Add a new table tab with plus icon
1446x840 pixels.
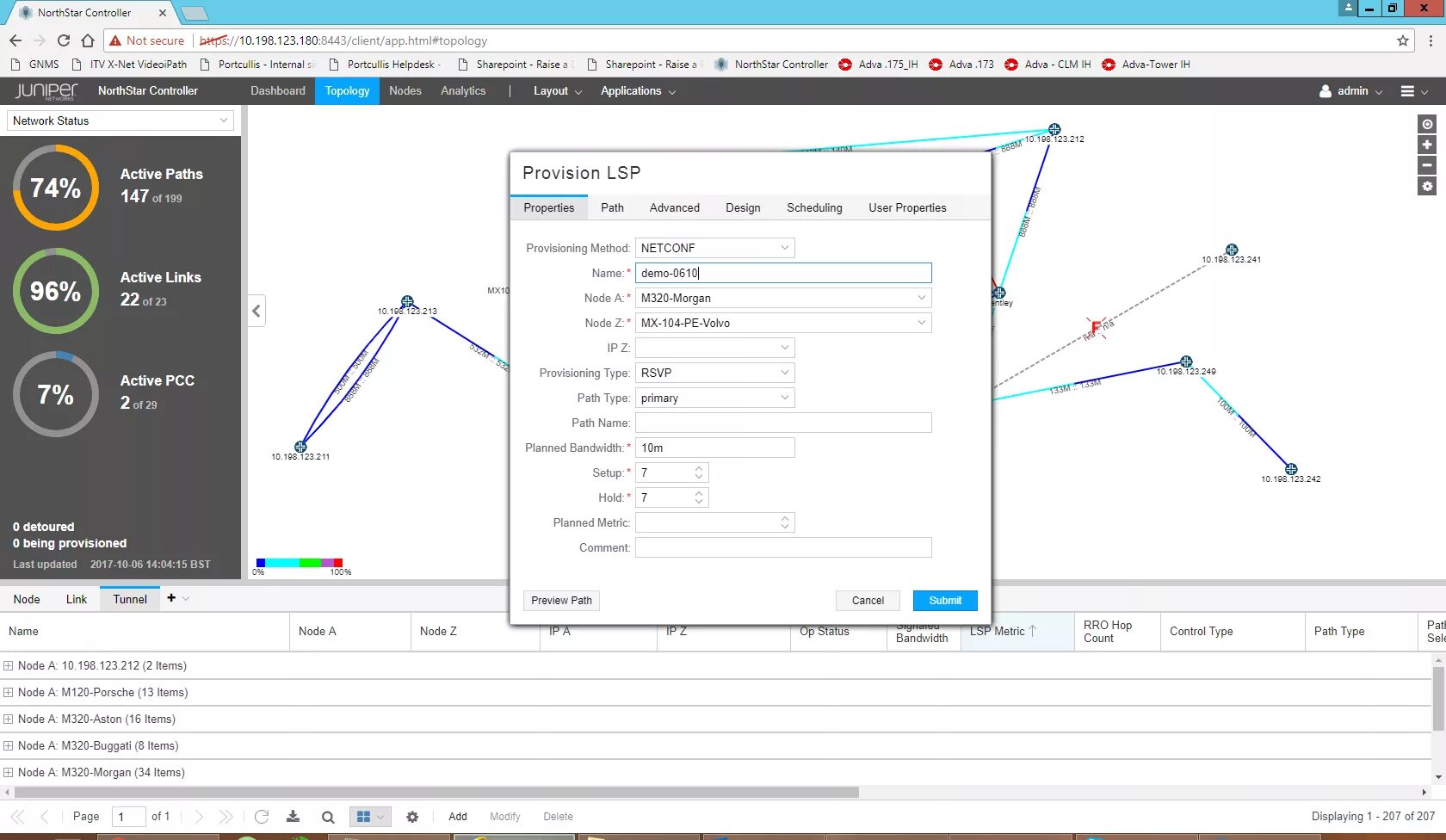[171, 598]
